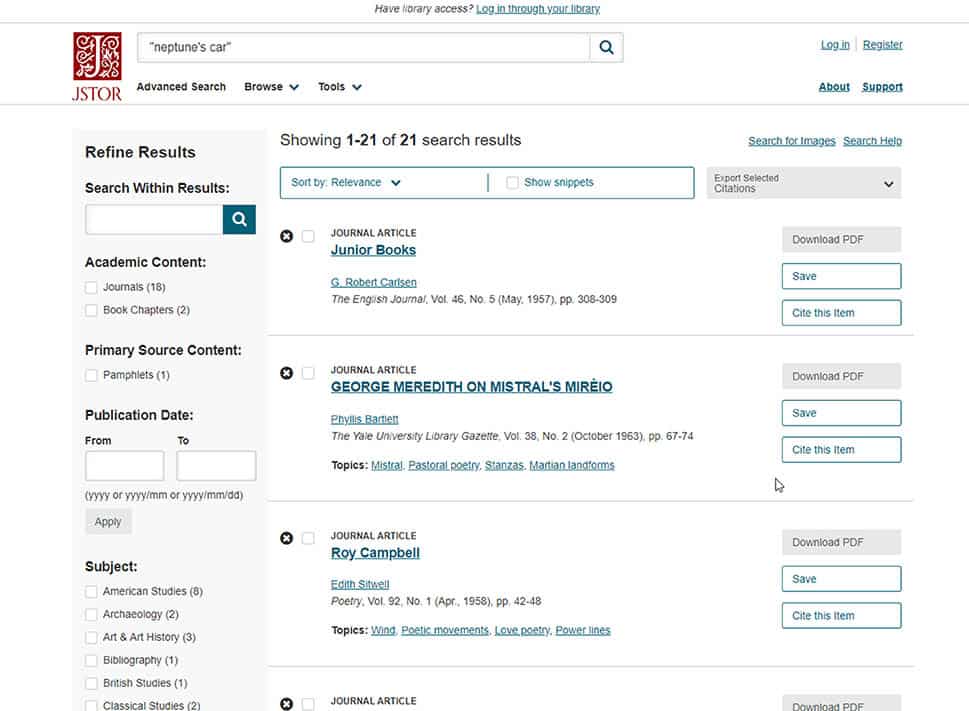Check the American Studies (8) subject
The height and width of the screenshot is (711, 969).
coord(91,592)
